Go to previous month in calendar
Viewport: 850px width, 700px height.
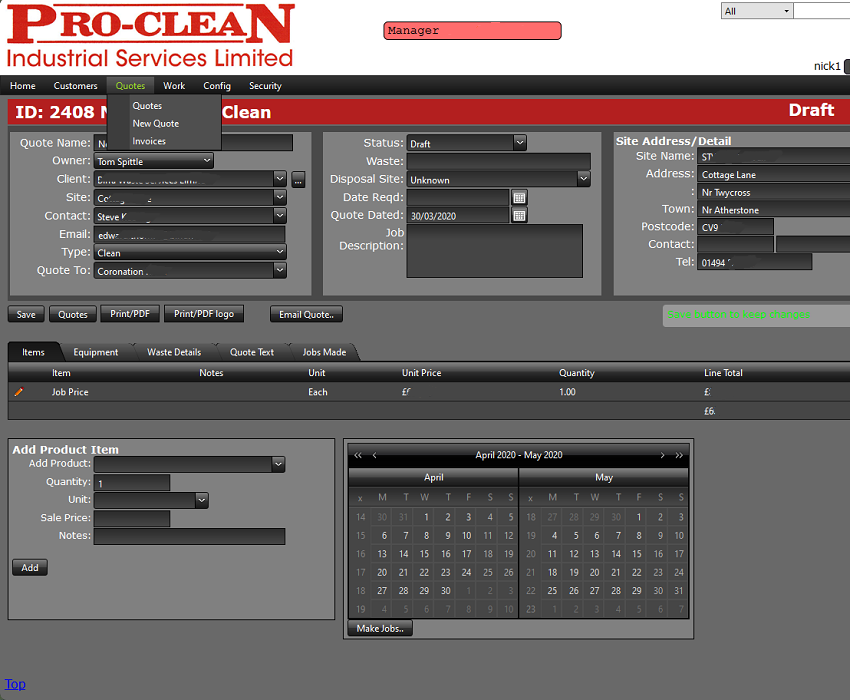pos(375,456)
